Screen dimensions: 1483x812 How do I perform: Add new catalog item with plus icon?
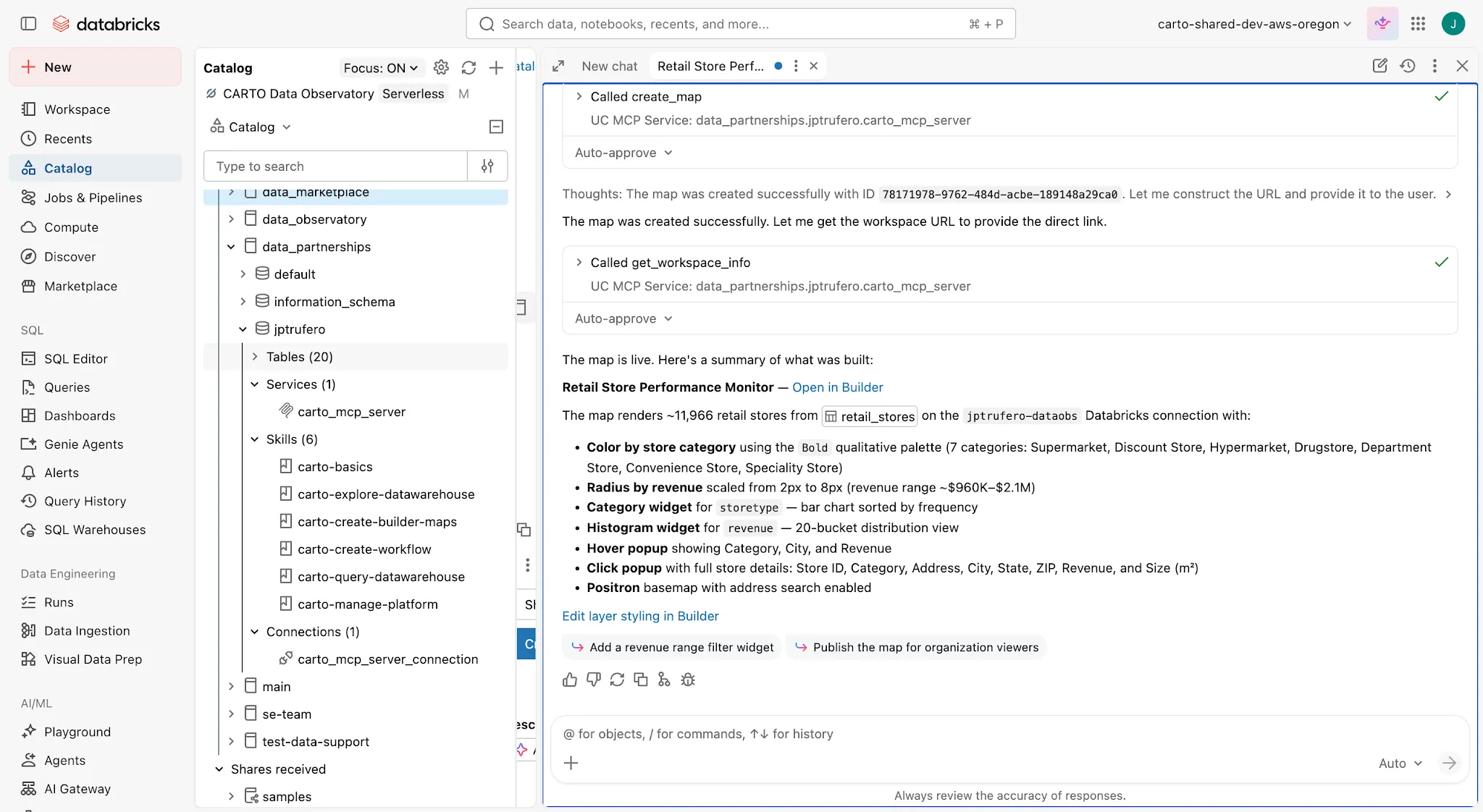[x=496, y=67]
